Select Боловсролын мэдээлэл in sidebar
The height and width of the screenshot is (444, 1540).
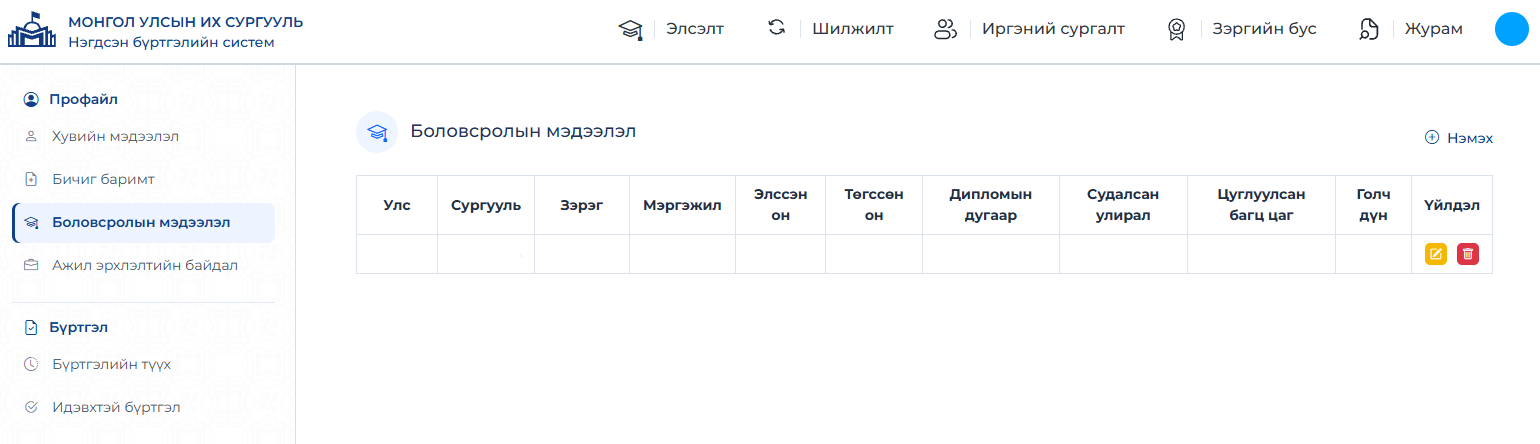(x=143, y=223)
